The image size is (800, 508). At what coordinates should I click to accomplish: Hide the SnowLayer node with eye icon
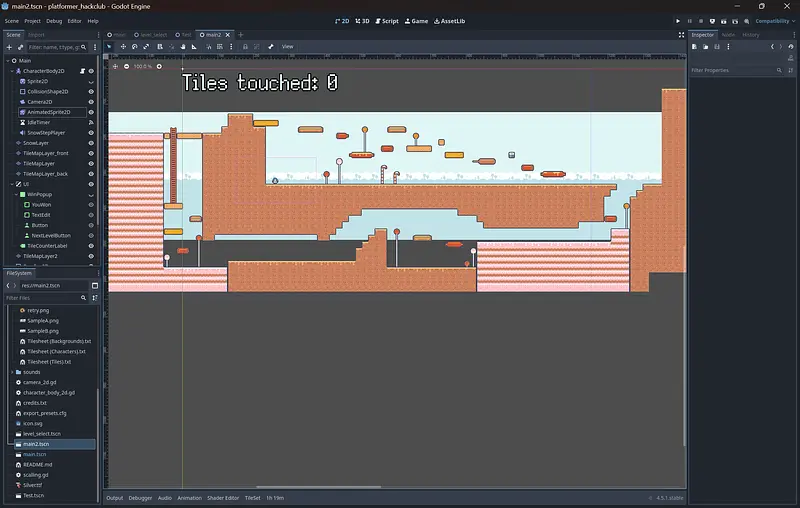pos(91,143)
